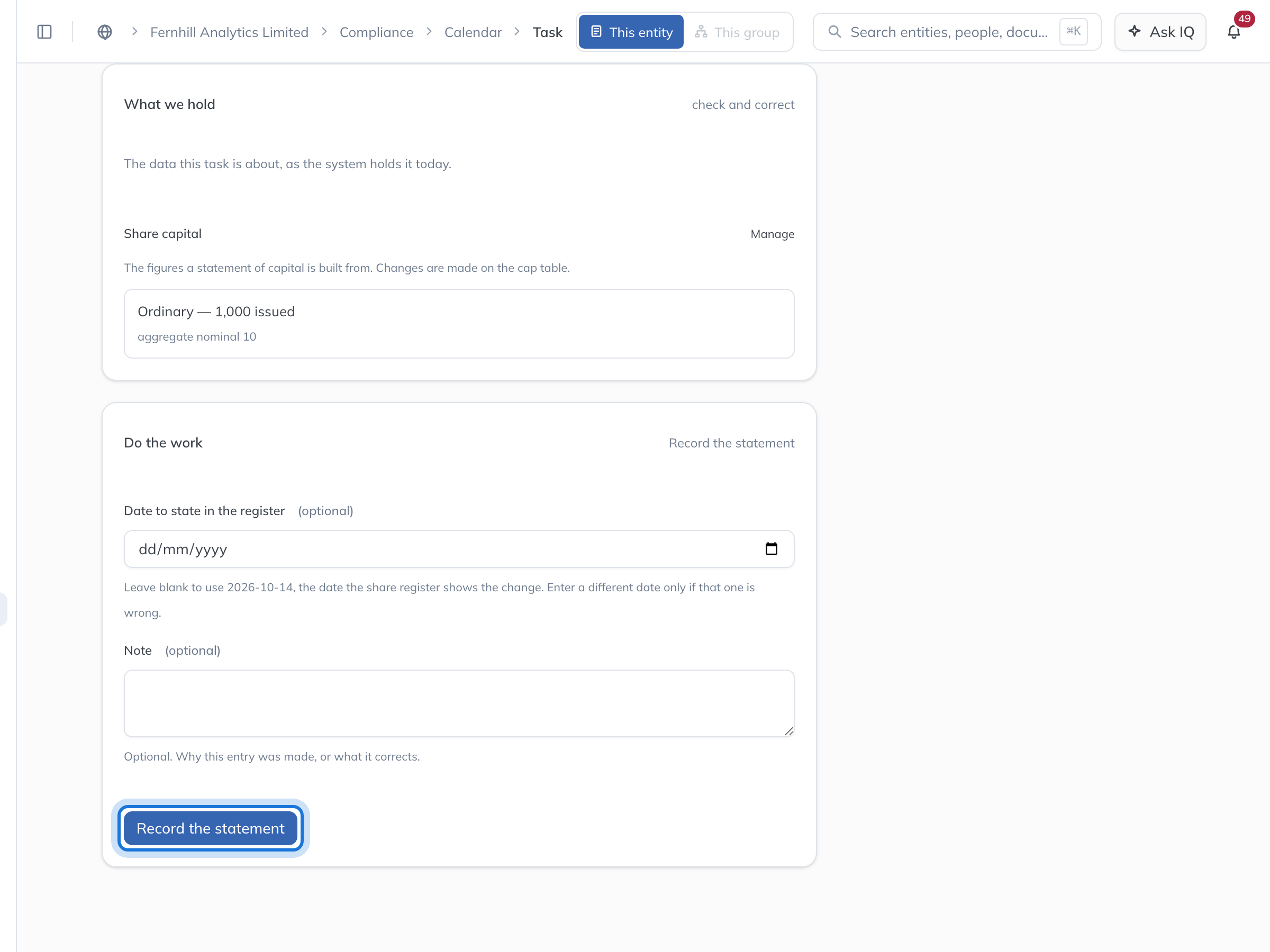Select the Task breadcrumb
Image resolution: width=1270 pixels, height=952 pixels.
coord(547,32)
